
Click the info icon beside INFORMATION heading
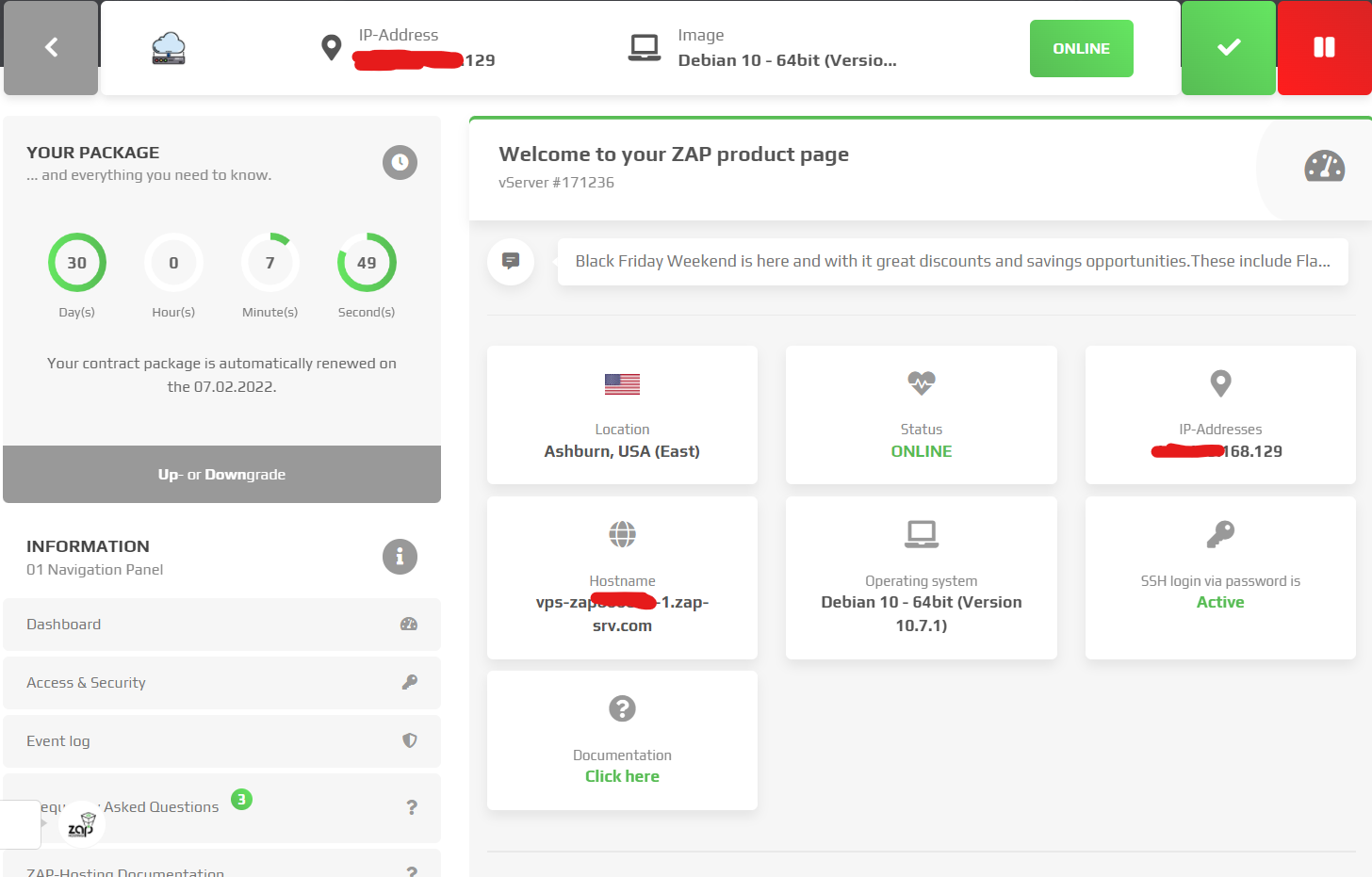point(400,557)
